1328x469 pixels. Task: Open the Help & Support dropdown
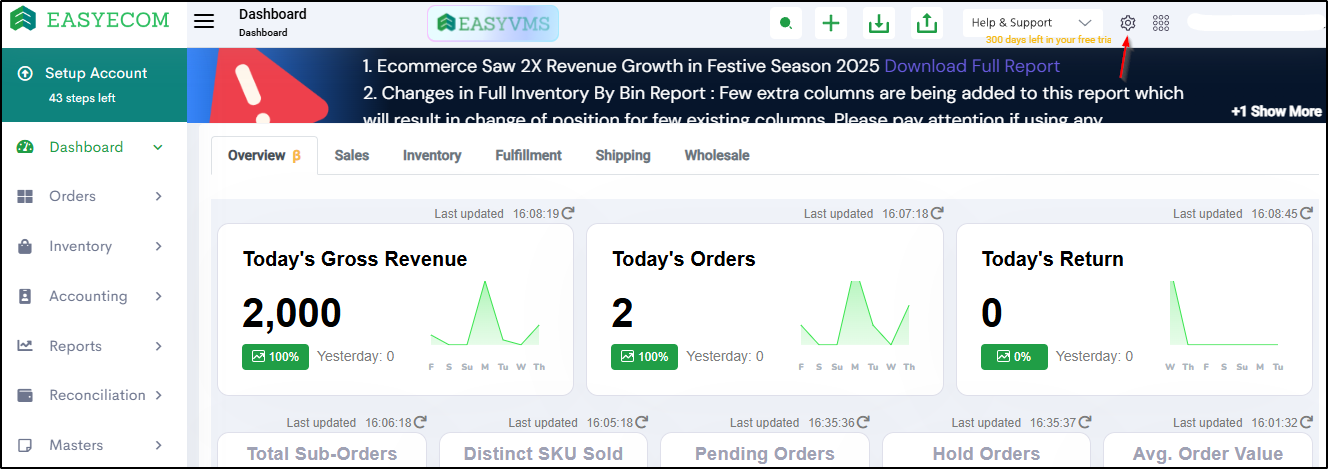1031,23
